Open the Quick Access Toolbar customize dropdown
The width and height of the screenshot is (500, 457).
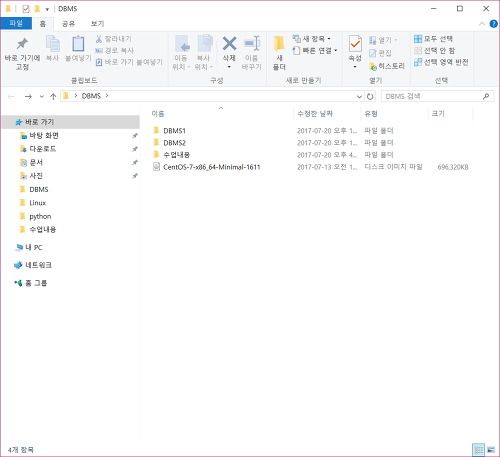coord(47,9)
